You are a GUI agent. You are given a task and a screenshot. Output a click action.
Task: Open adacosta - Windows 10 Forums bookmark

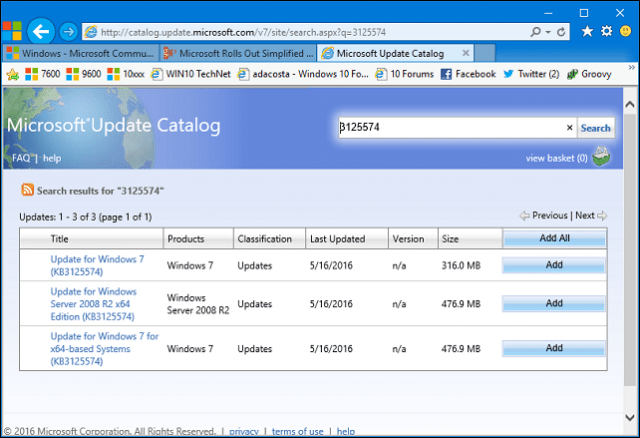click(303, 74)
